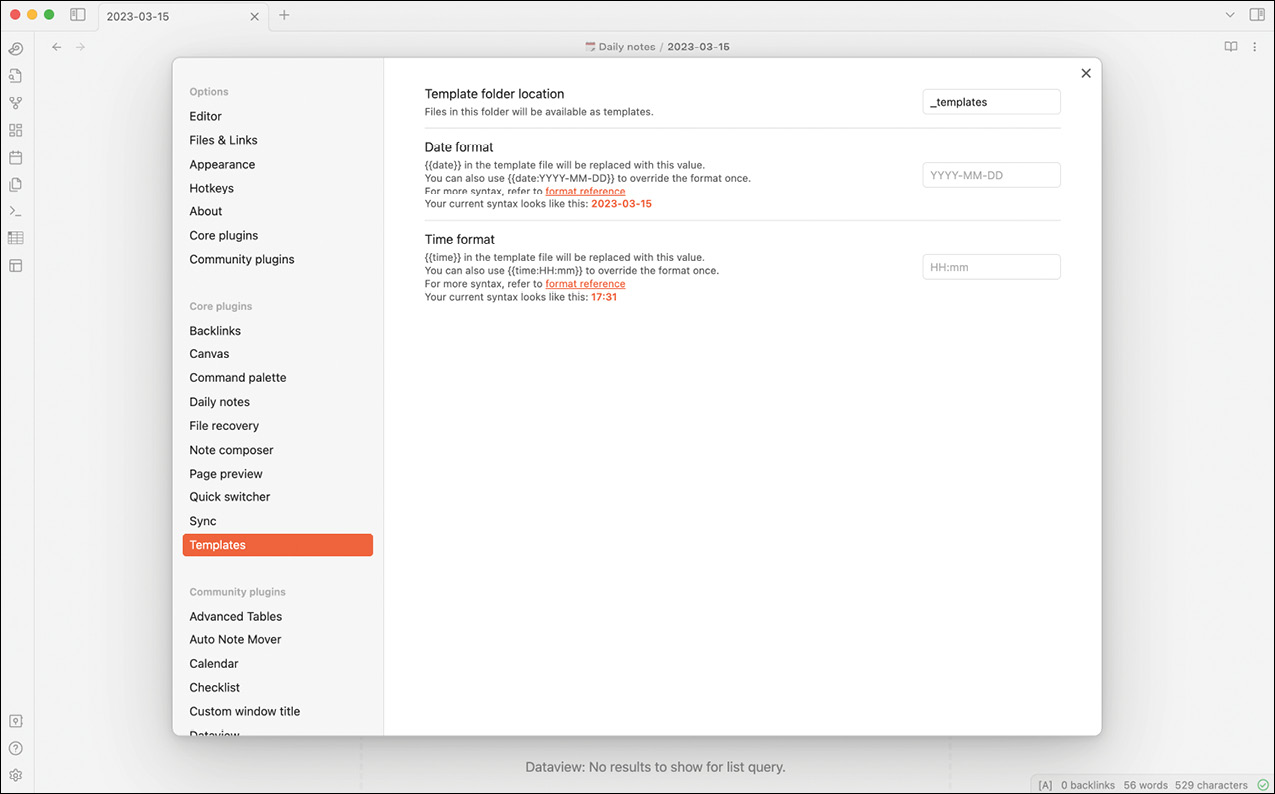This screenshot has height=794, width=1275.
Task: Open format reference link under Date format
Action: tap(585, 191)
